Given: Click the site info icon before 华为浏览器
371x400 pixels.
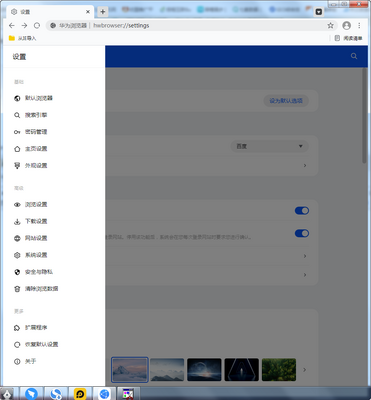Looking at the screenshot, I should 53,25.
